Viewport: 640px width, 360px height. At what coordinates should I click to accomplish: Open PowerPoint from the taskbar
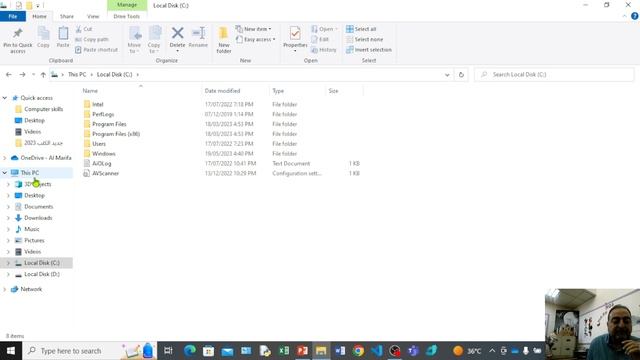(302, 351)
